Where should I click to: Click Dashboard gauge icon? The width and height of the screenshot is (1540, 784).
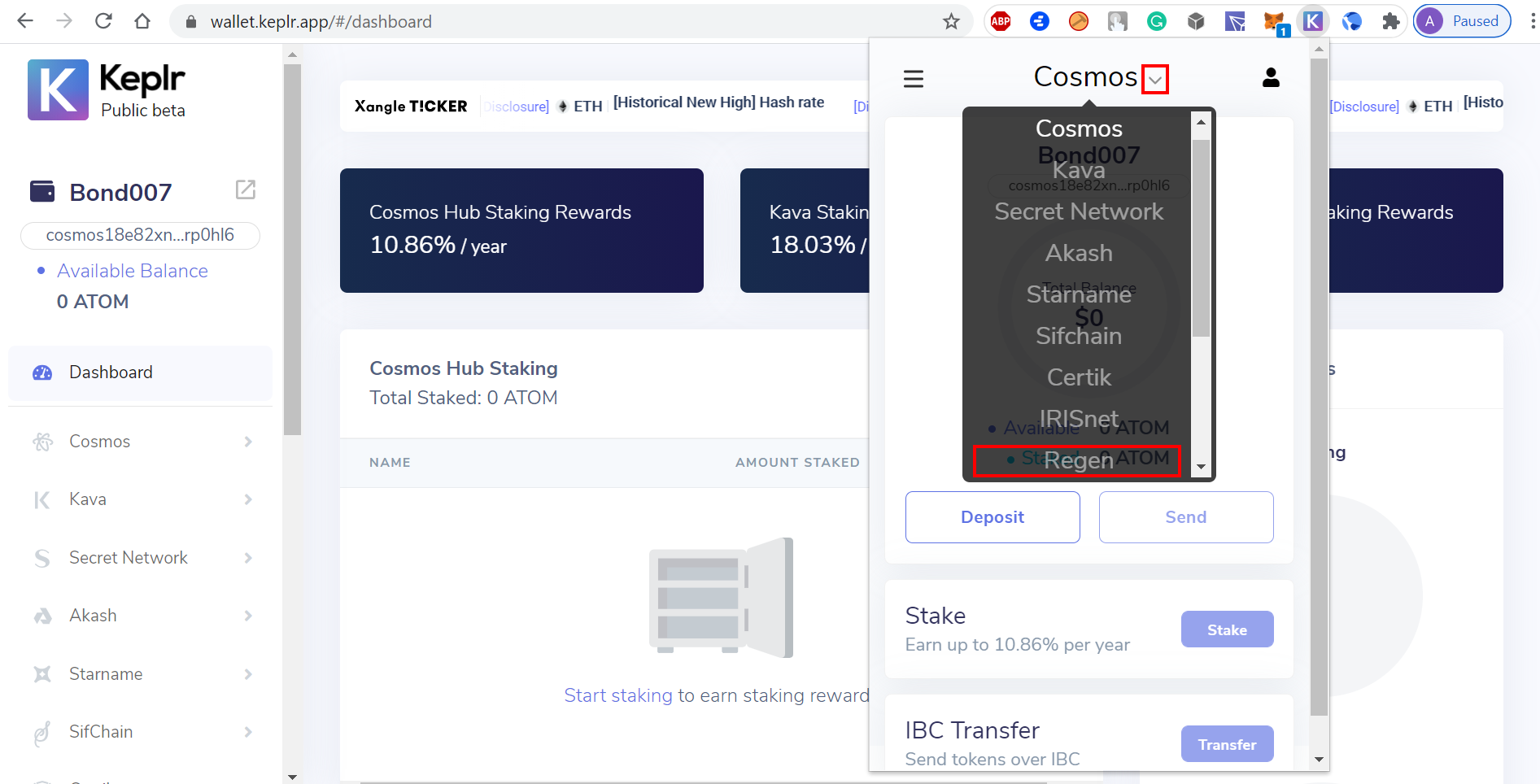click(x=42, y=373)
